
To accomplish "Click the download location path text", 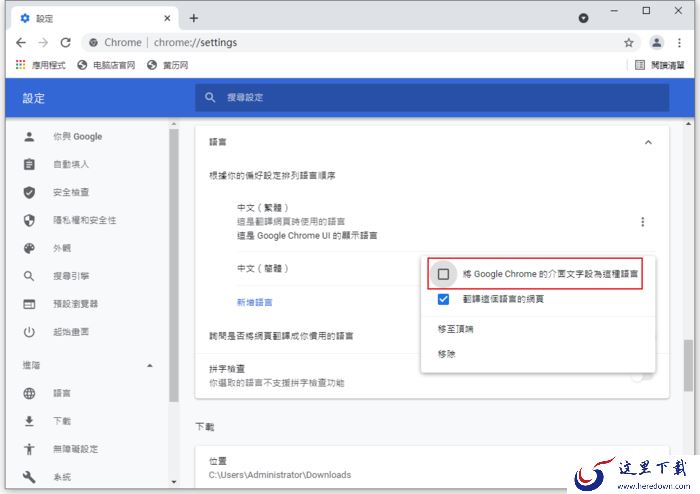I will [280, 475].
